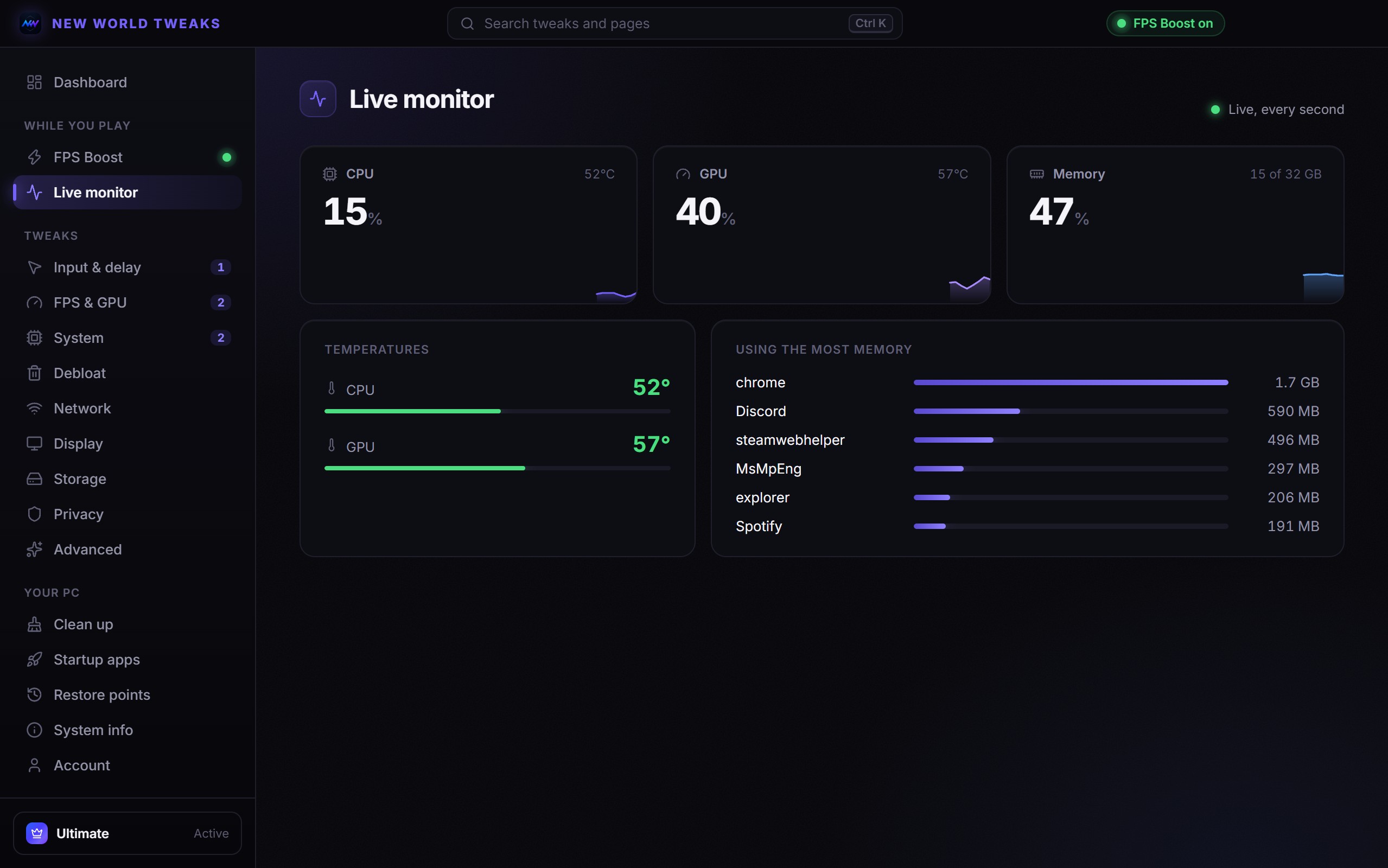The height and width of the screenshot is (868, 1388).
Task: Click the Live monitor header pulse icon
Action: (x=318, y=99)
